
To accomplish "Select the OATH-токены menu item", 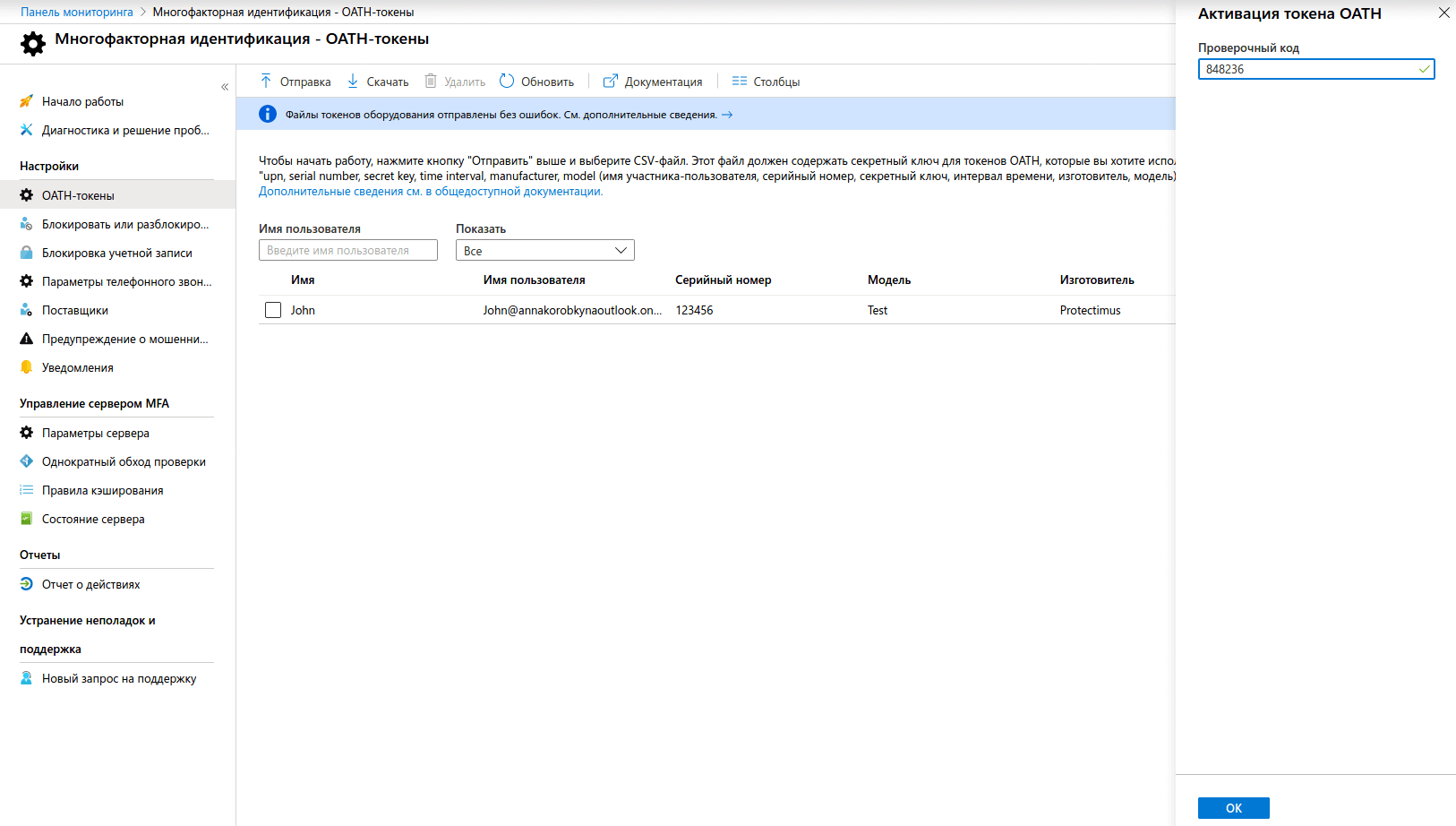I will pyautogui.click(x=117, y=195).
